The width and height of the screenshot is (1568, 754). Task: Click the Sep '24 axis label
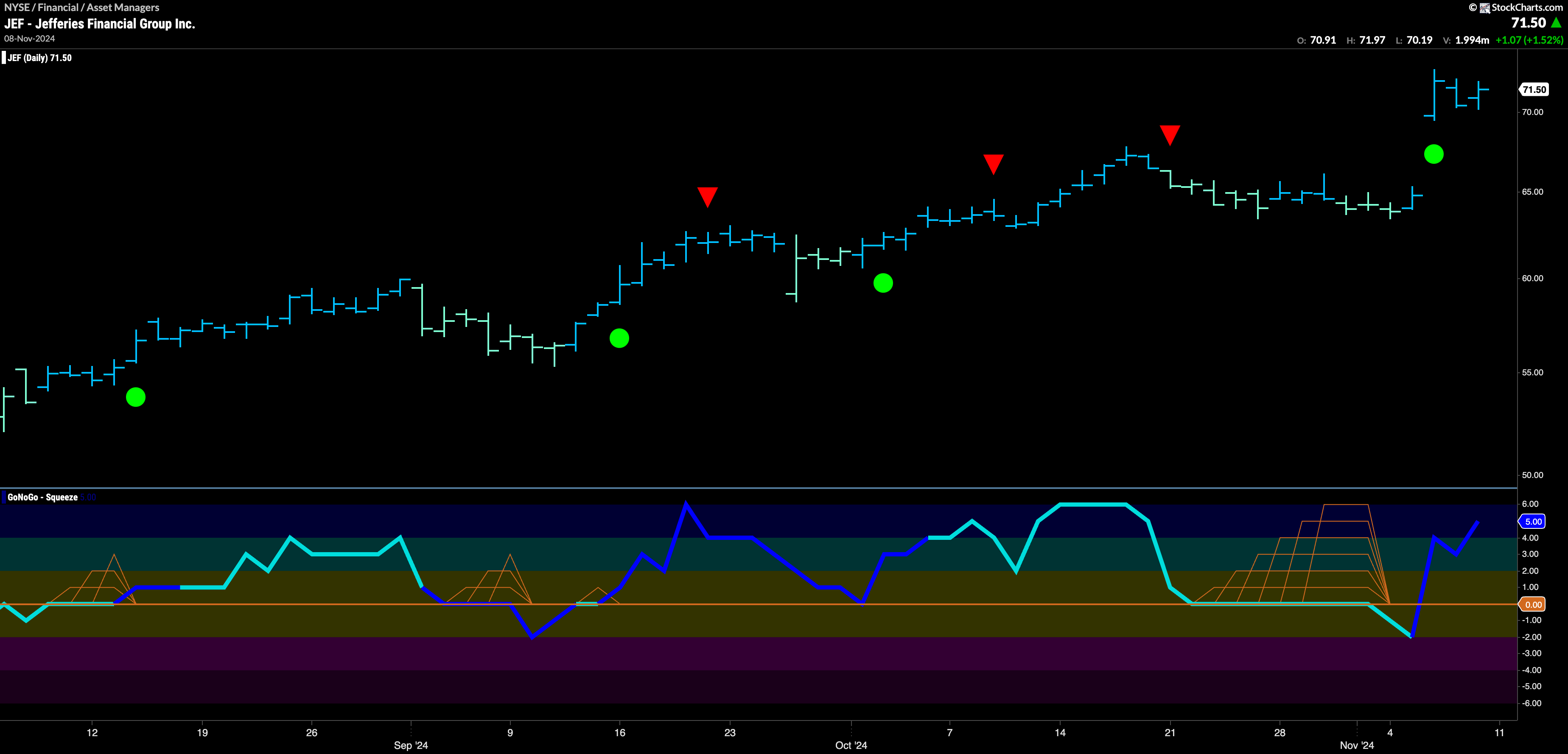[411, 746]
